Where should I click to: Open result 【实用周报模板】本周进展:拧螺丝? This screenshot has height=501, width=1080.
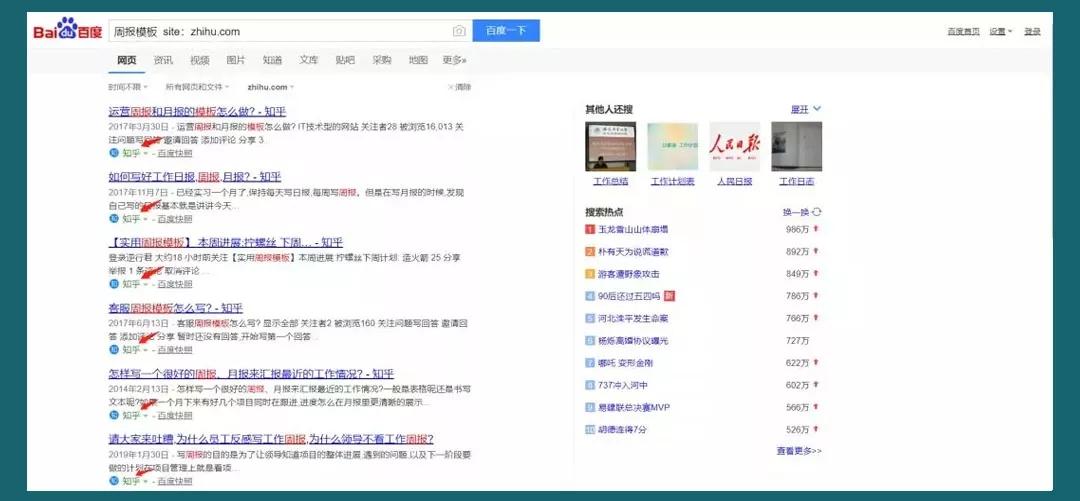[x=225, y=243]
